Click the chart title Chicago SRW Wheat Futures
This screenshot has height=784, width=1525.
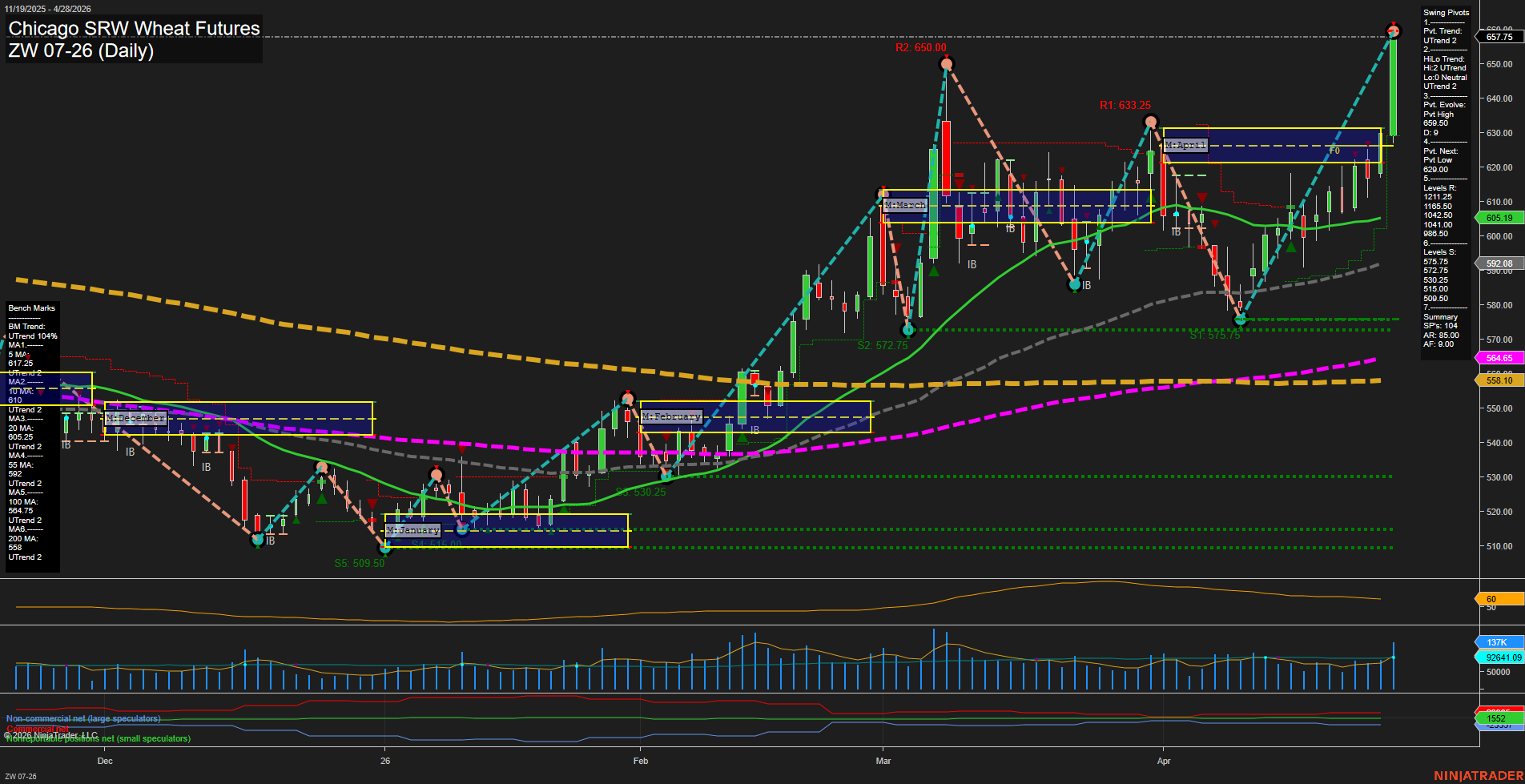[134, 29]
